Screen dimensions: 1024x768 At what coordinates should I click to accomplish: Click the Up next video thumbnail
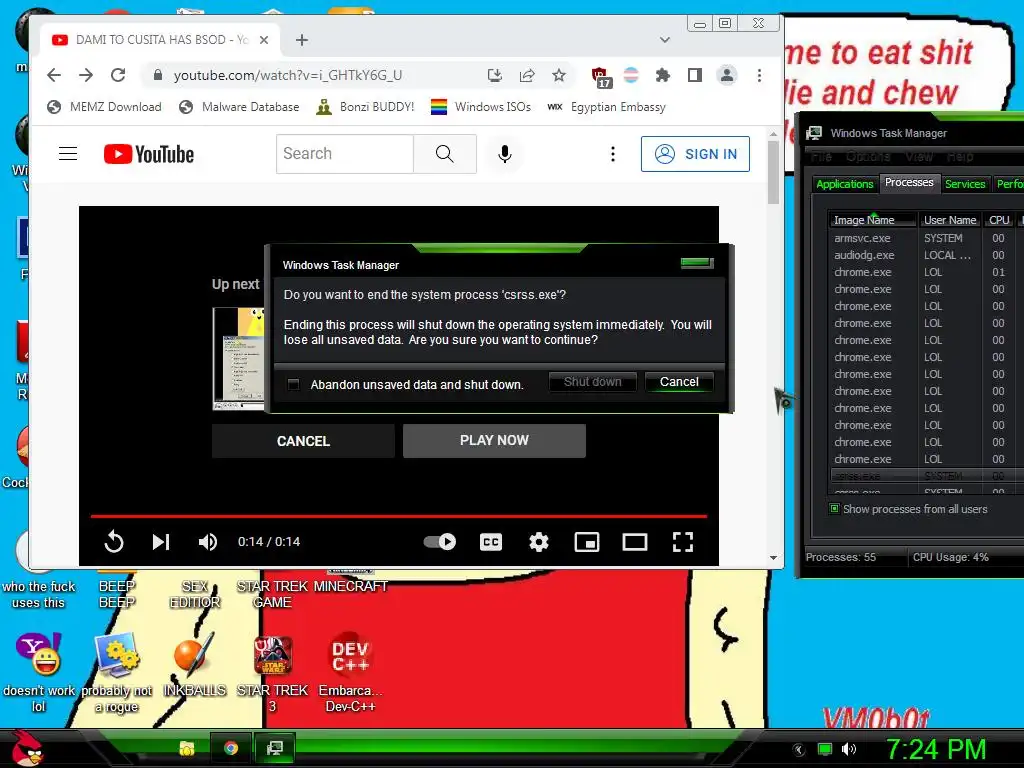tap(238, 359)
